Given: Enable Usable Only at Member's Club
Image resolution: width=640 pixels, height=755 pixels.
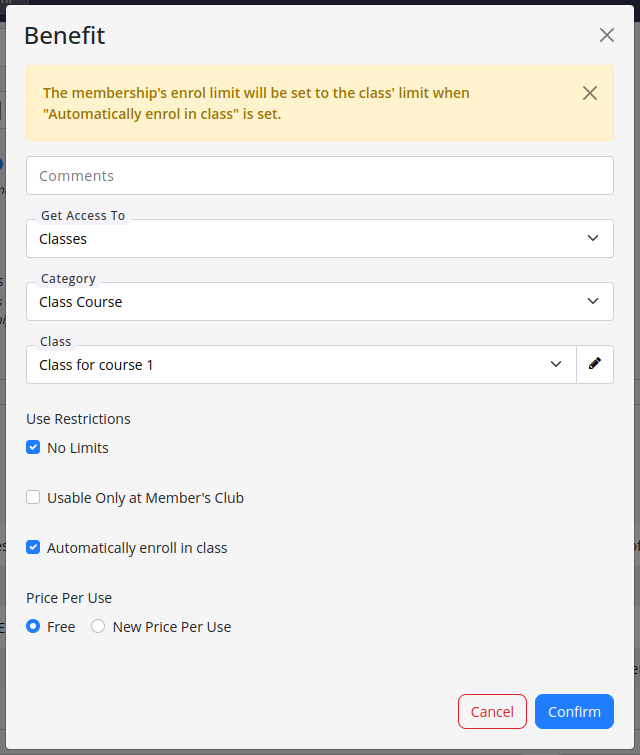Looking at the screenshot, I should tap(33, 498).
